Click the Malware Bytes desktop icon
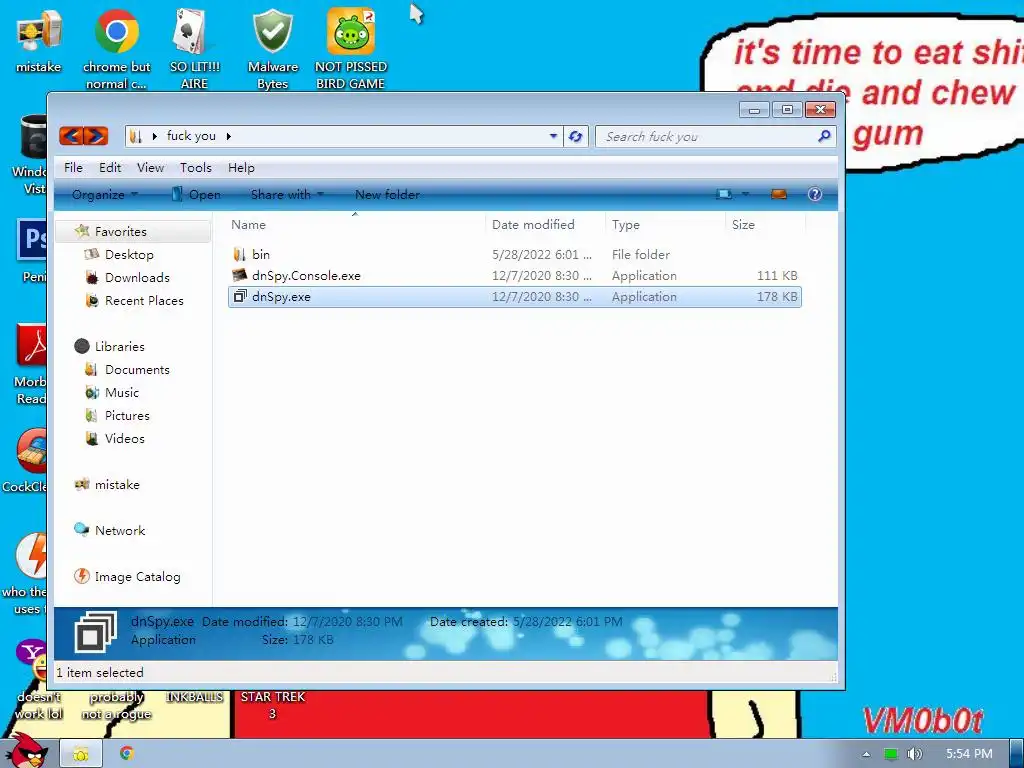Image resolution: width=1024 pixels, height=768 pixels. (272, 50)
